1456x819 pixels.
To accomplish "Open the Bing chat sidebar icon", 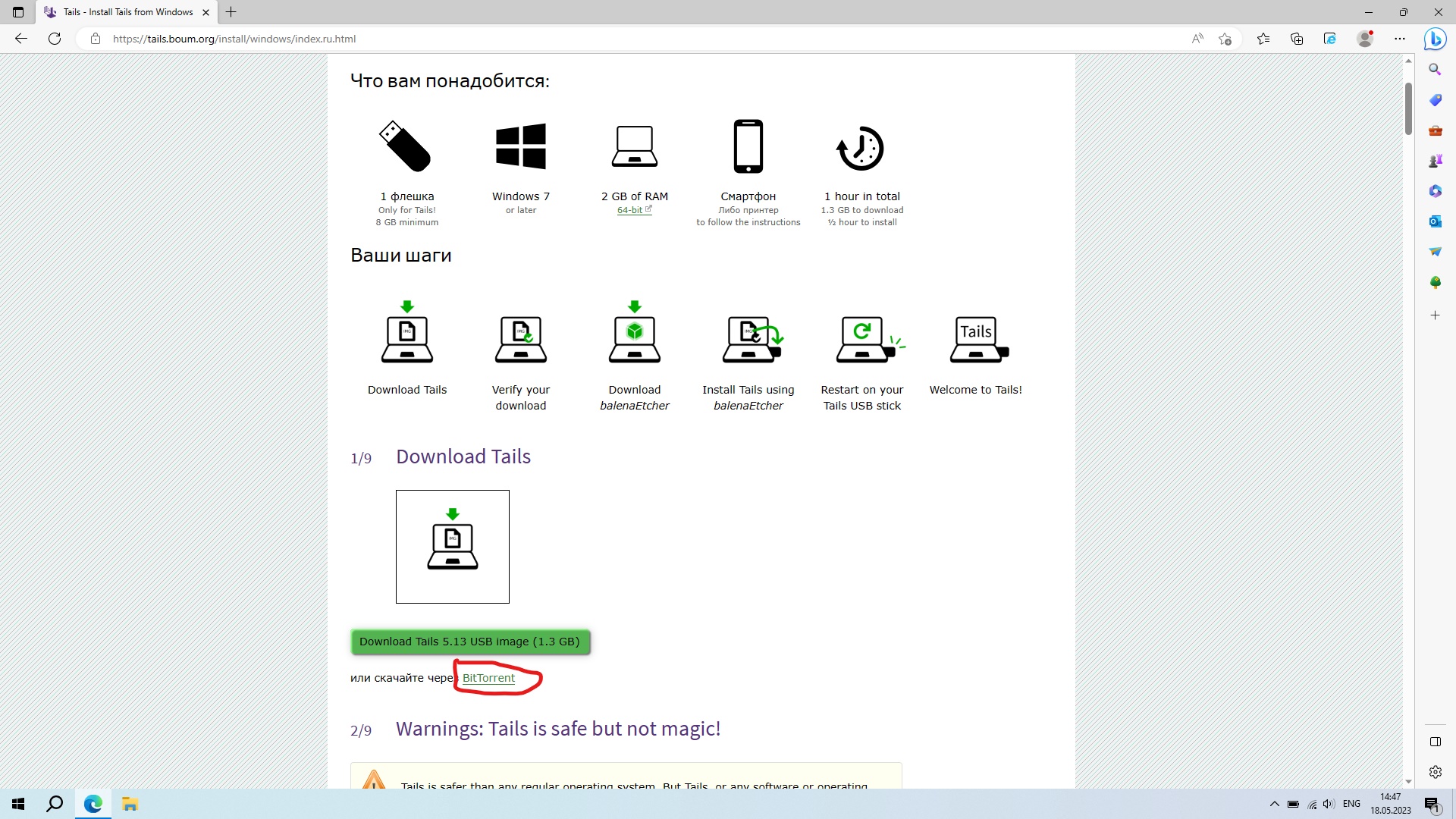I will (1435, 39).
